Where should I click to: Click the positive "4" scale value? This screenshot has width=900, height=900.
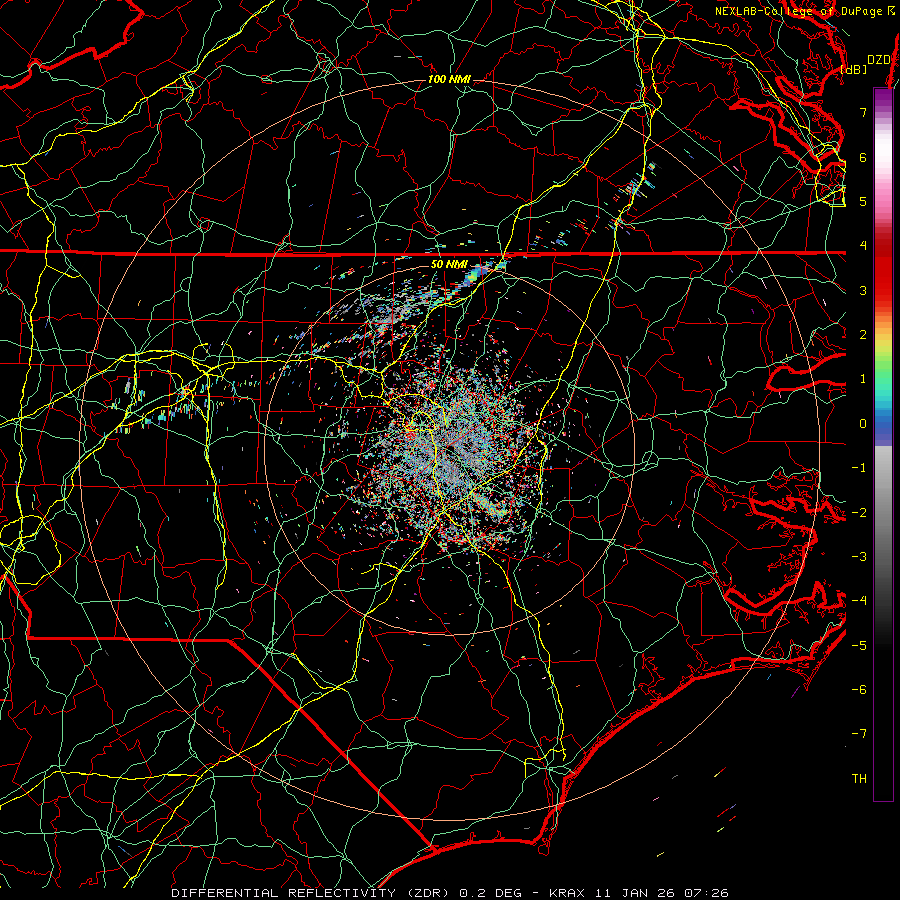pyautogui.click(x=863, y=246)
